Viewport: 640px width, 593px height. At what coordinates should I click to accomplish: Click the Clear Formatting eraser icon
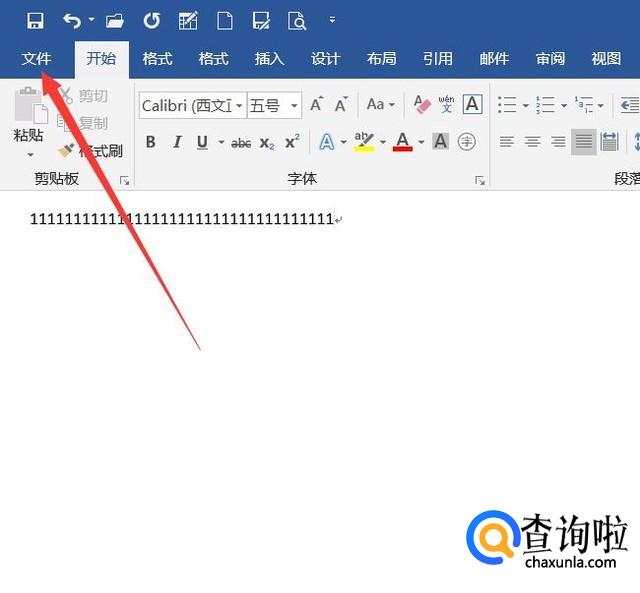[x=422, y=104]
